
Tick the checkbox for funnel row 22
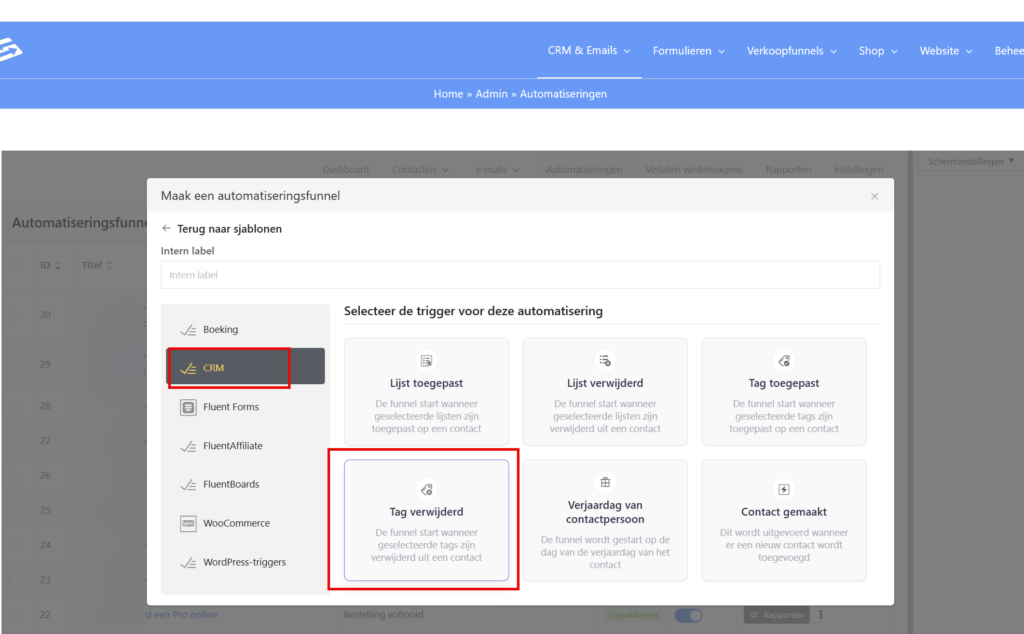tap(14, 615)
